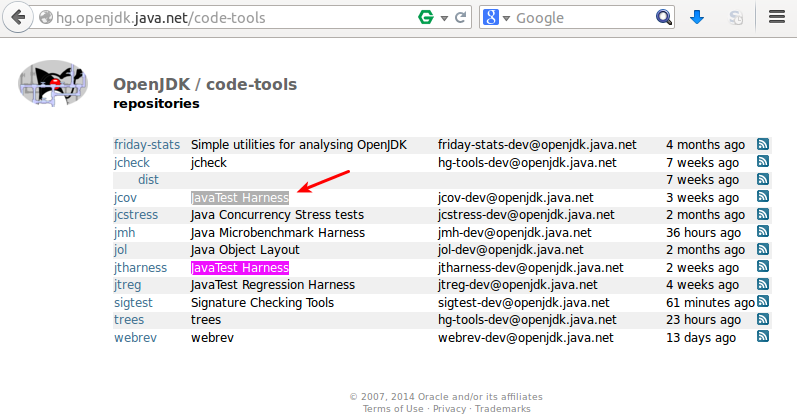Click the browser back arrow button

tap(19, 18)
